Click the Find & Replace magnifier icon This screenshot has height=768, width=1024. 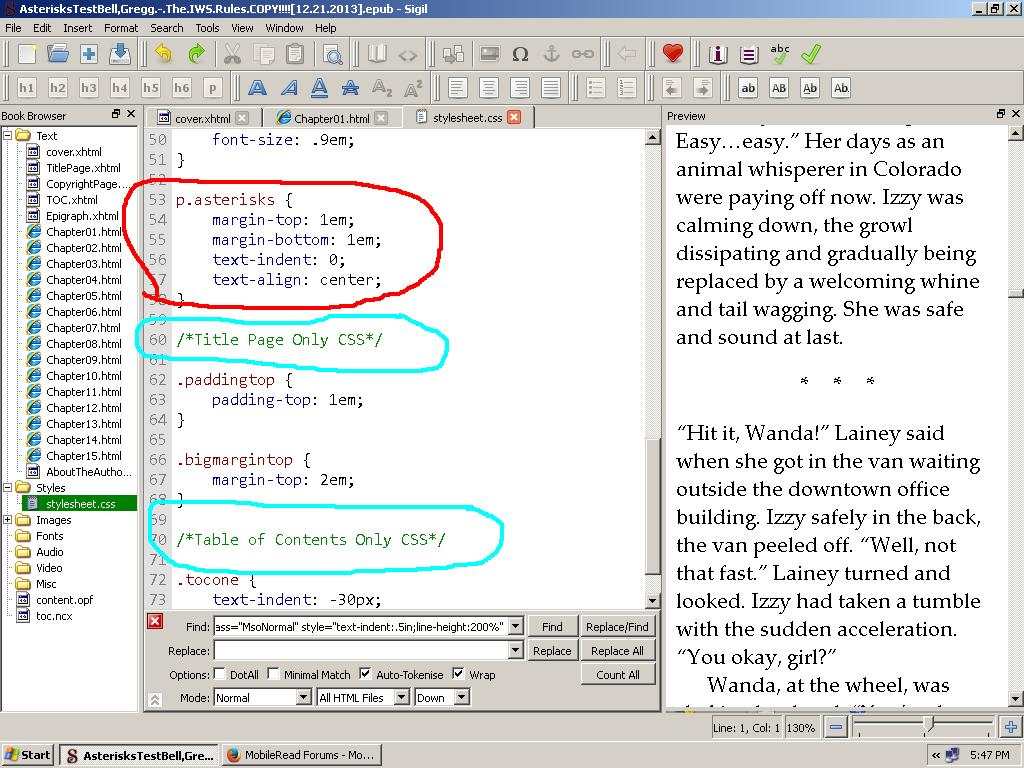coord(332,54)
